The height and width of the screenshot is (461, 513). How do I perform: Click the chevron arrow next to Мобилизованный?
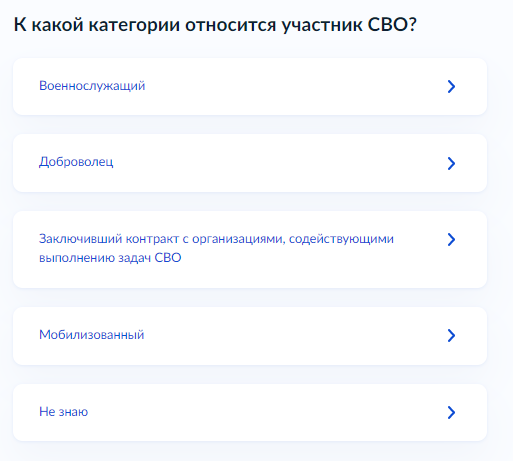[451, 335]
